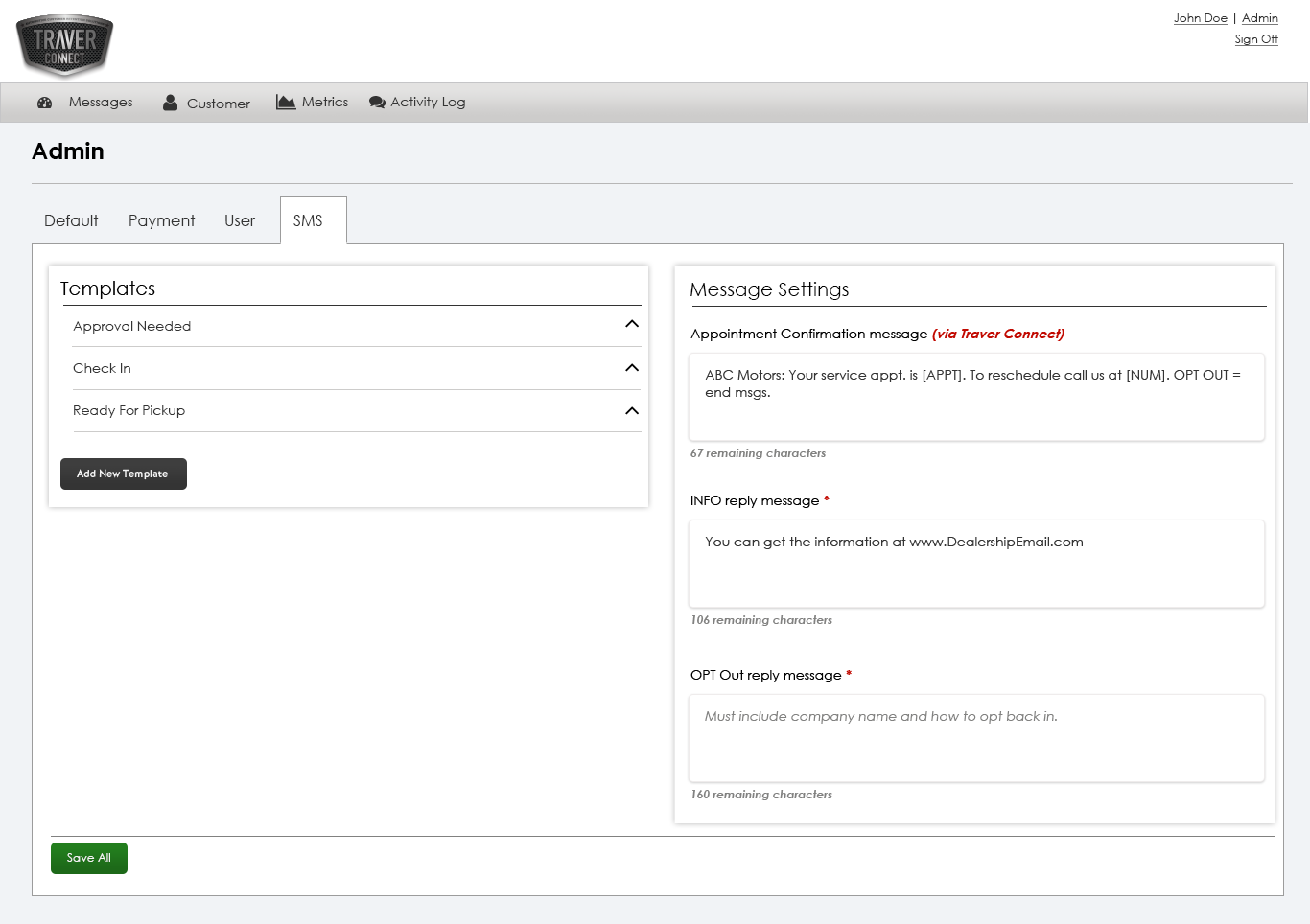Screen dimensions: 1310x924
Task: Select the SMS tab
Action: (308, 220)
